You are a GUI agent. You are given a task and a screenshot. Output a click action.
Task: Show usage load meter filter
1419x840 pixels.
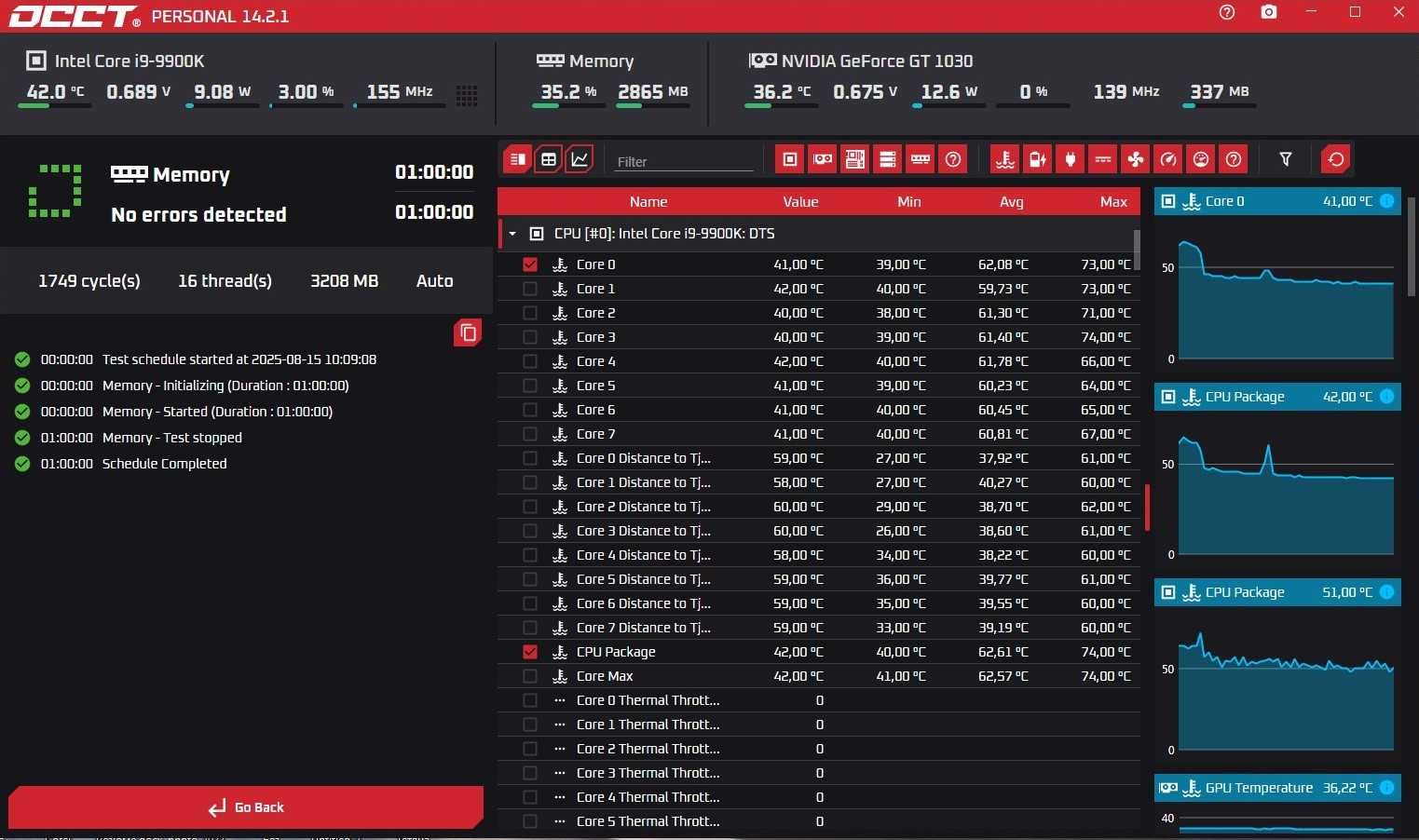pyautogui.click(x=1201, y=159)
